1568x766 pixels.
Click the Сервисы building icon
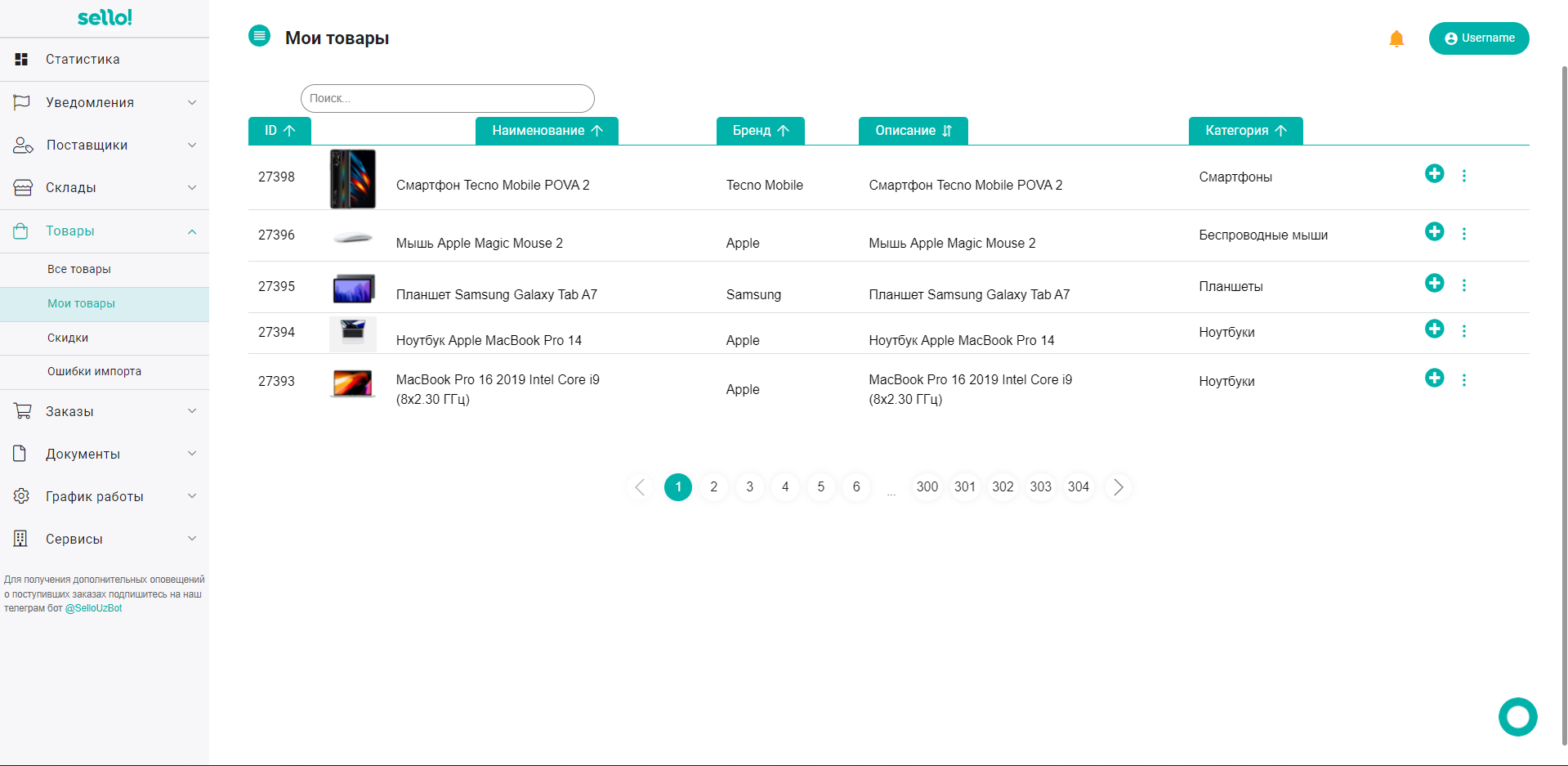click(20, 539)
